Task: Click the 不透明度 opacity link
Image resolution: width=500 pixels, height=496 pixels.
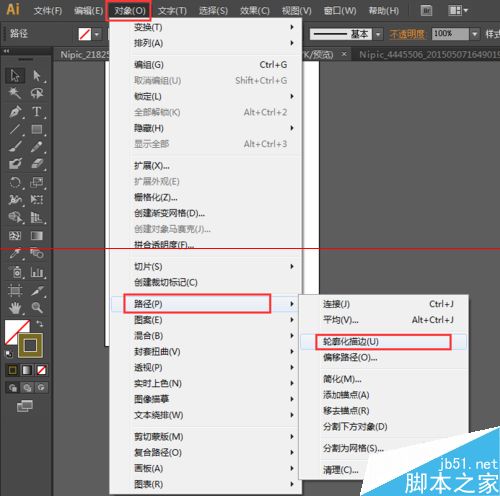Action: click(x=407, y=34)
